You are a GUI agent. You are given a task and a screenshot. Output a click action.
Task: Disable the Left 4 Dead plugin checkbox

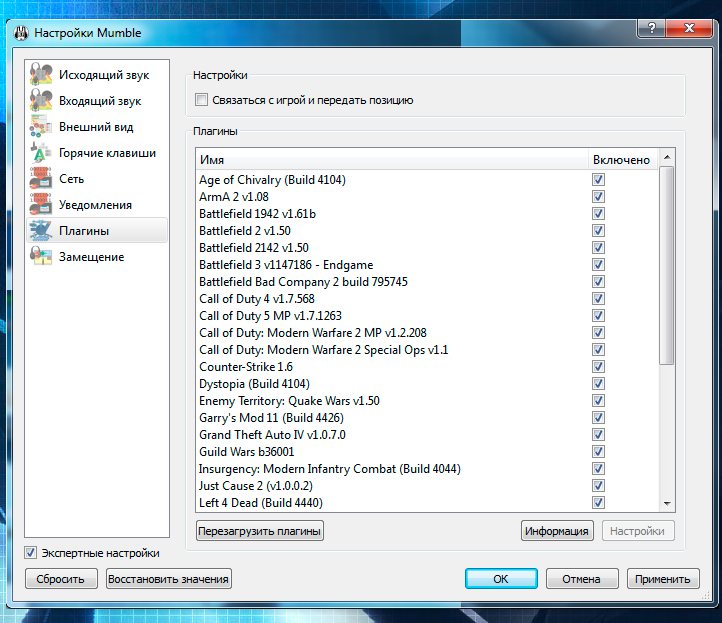pyautogui.click(x=598, y=502)
